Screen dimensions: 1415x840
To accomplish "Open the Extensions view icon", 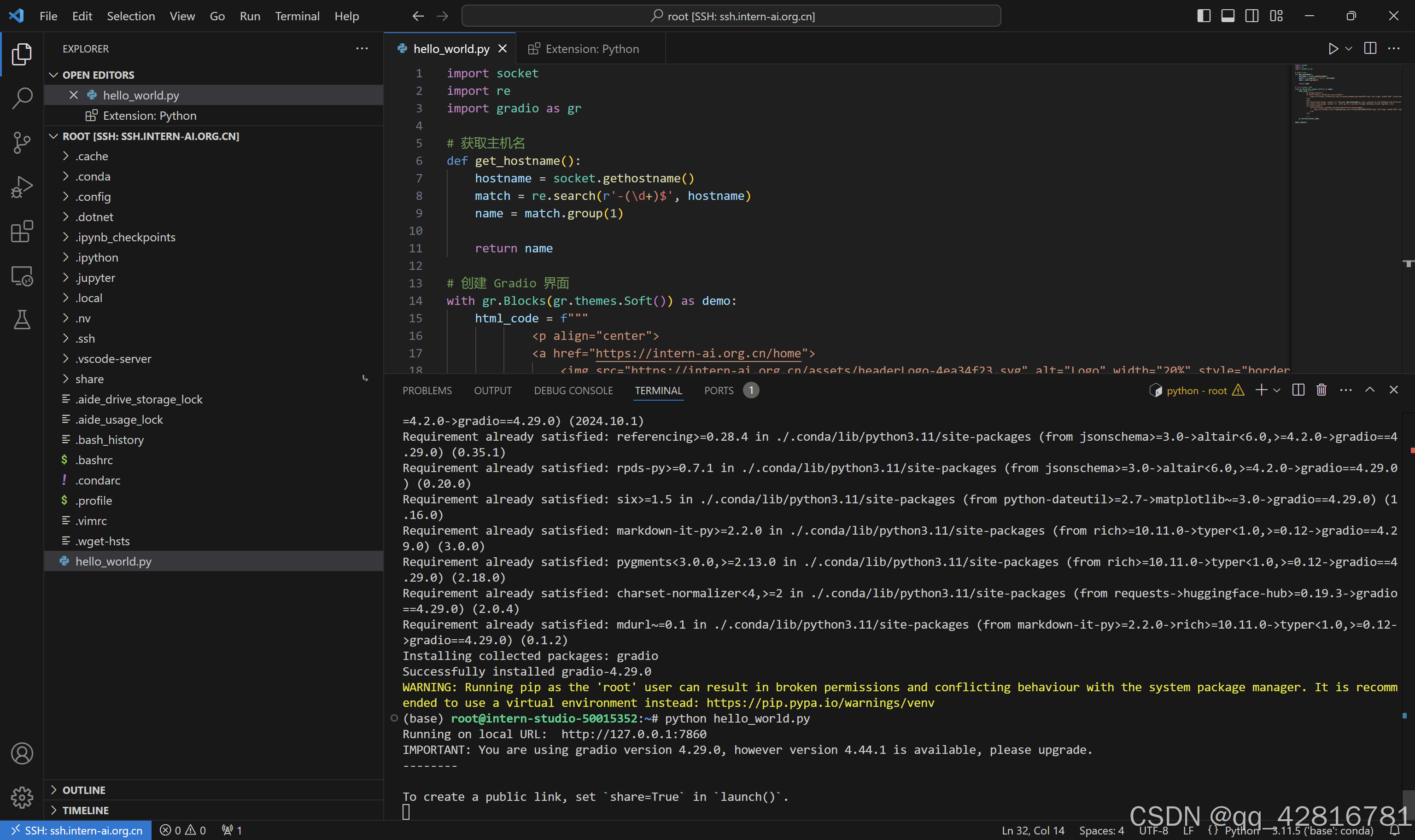I will pos(22,231).
